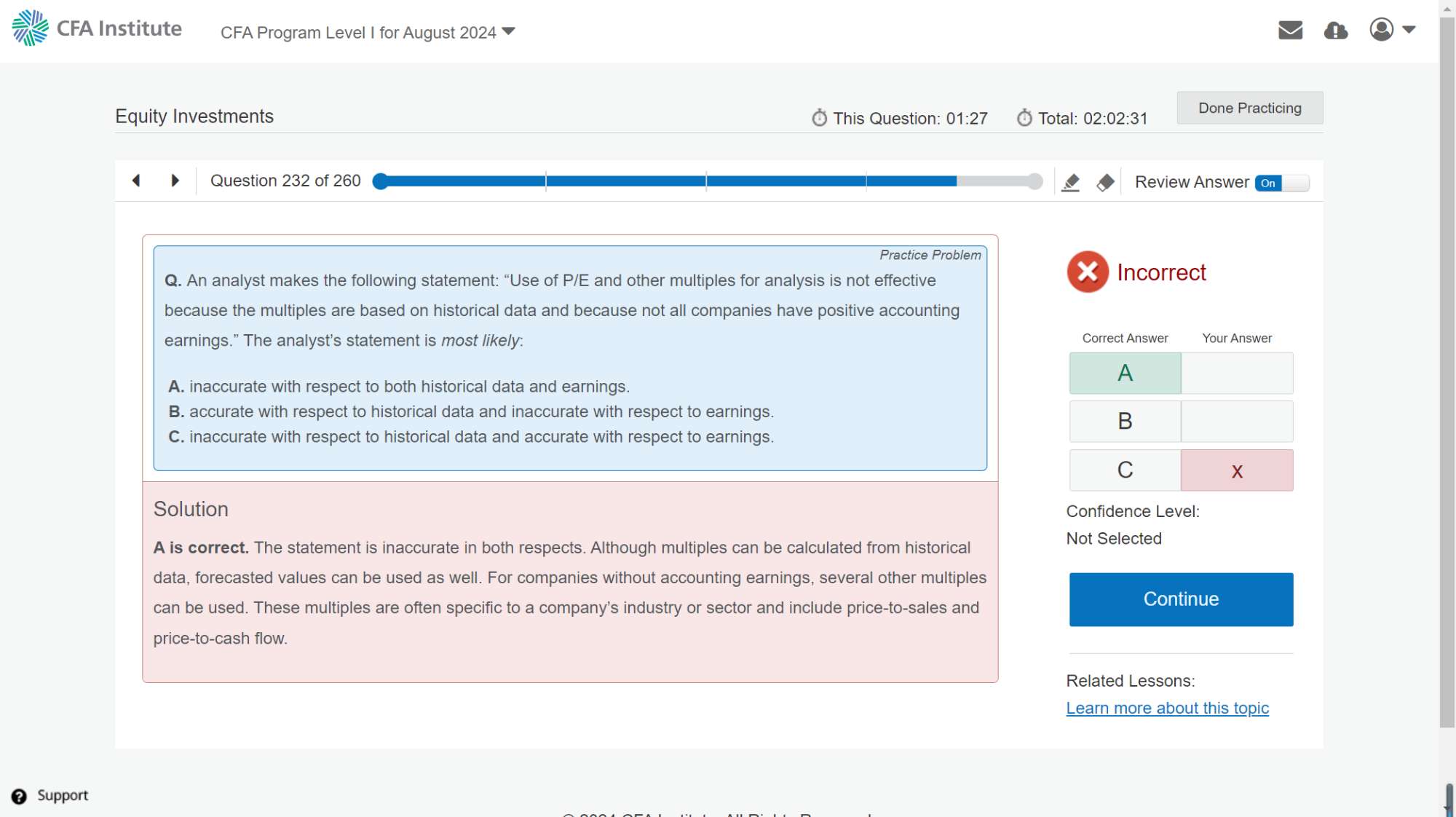The image size is (1456, 817).
Task: Click the Support help icon
Action: click(x=20, y=796)
